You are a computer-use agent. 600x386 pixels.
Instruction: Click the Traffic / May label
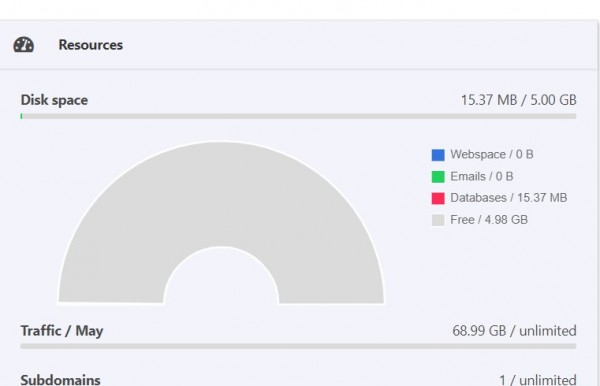pos(62,331)
